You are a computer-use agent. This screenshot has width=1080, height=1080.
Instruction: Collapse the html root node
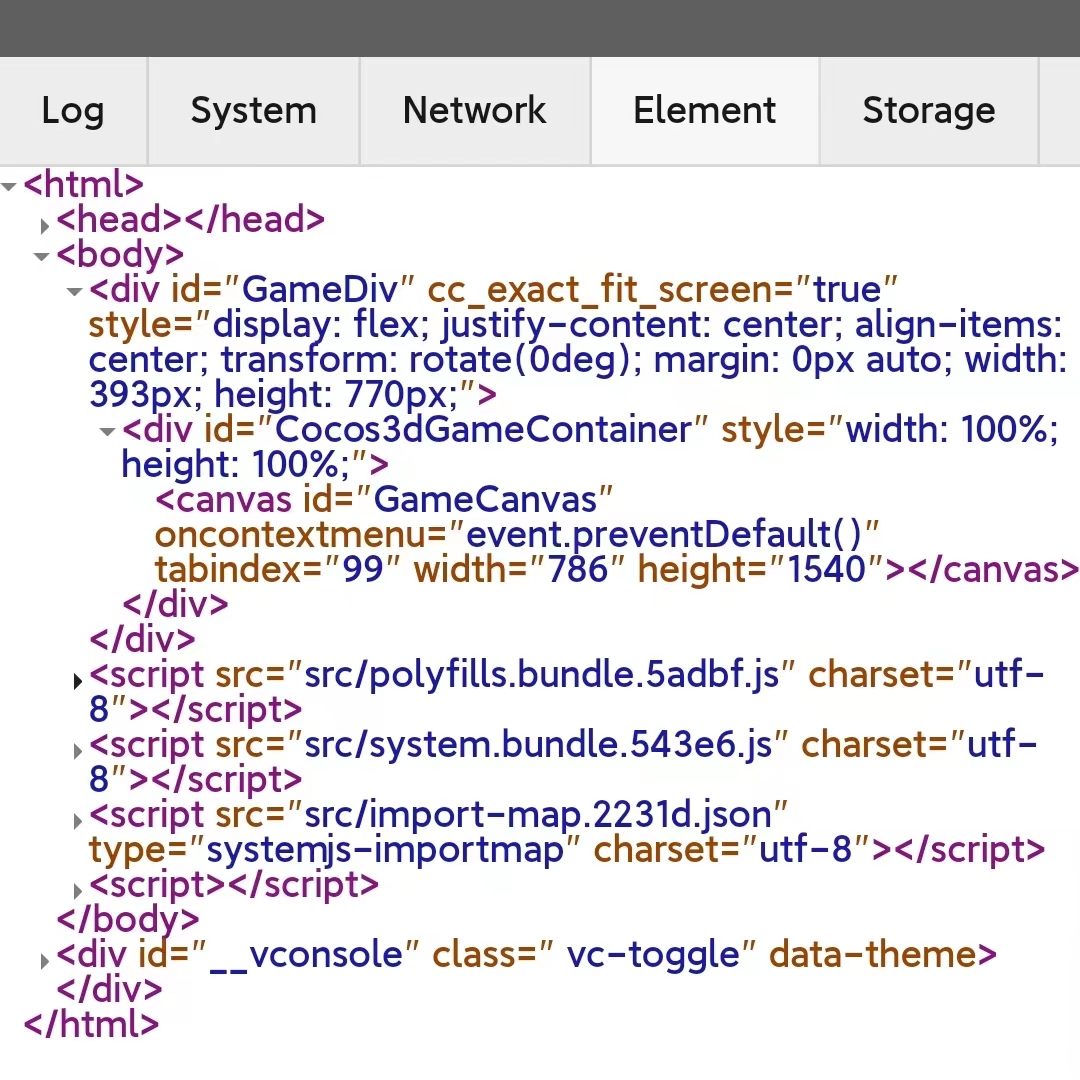pyautogui.click(x=9, y=187)
